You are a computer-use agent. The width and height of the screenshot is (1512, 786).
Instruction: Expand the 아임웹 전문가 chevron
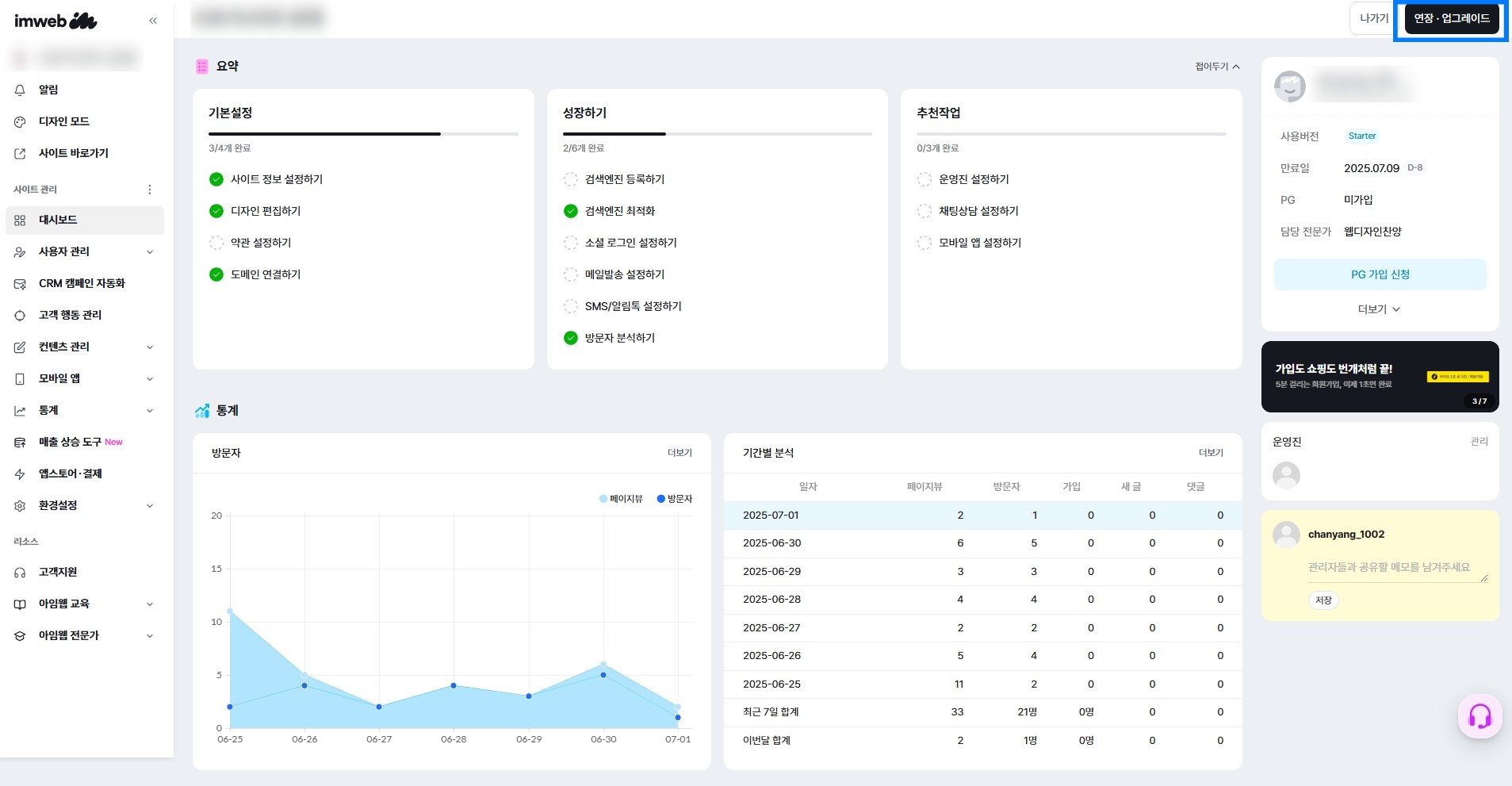[x=150, y=636]
